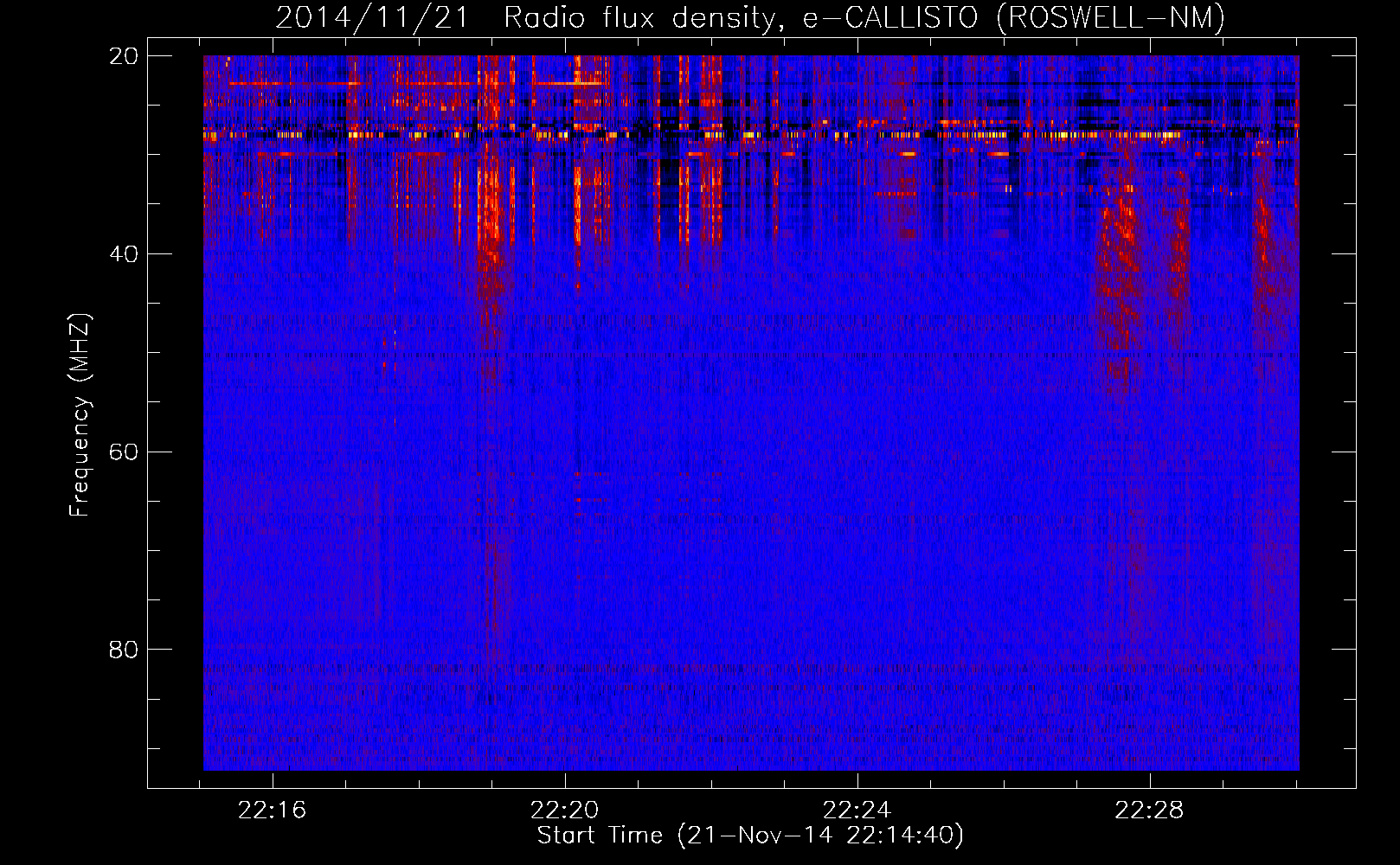
Task: Click the 20 MHz frequency tick label
Action: [x=125, y=56]
